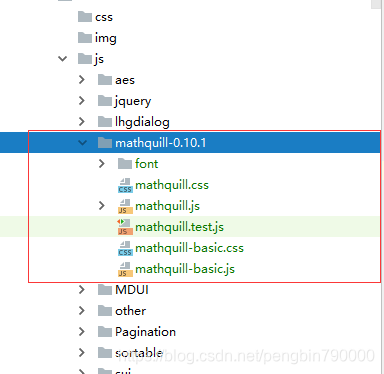
Task: Expand the aes folder
Action: (82, 80)
